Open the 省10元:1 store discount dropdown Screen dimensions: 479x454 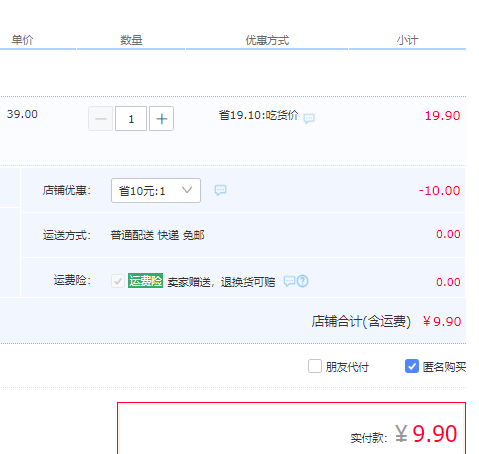point(156,190)
